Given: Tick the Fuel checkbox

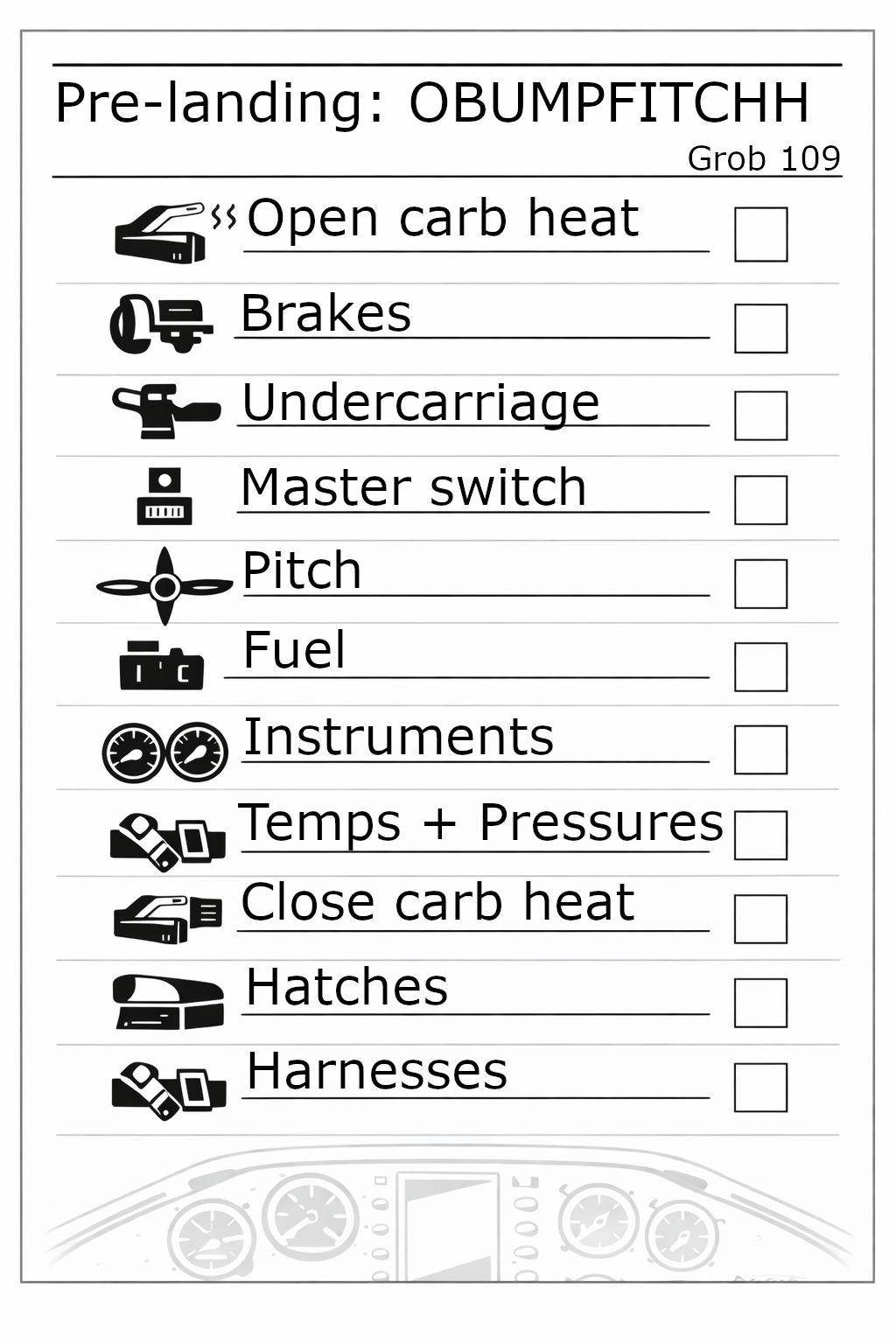Looking at the screenshot, I should tap(760, 667).
